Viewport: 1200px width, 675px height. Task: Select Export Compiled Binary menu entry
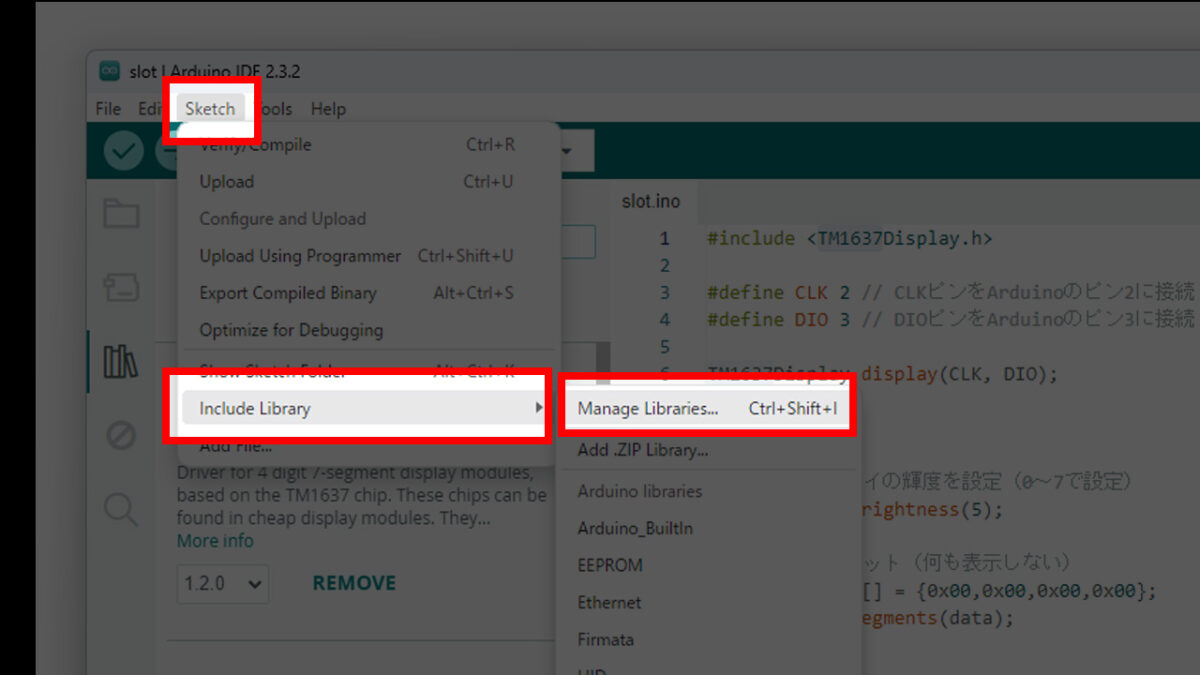coord(288,293)
